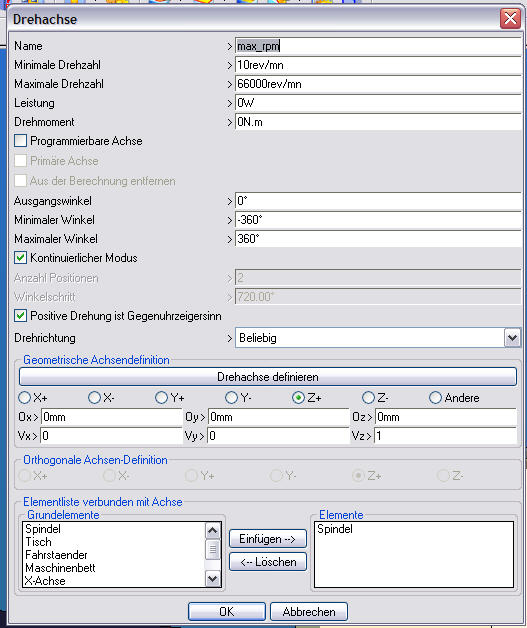Click the Ox origin input field

click(111, 417)
